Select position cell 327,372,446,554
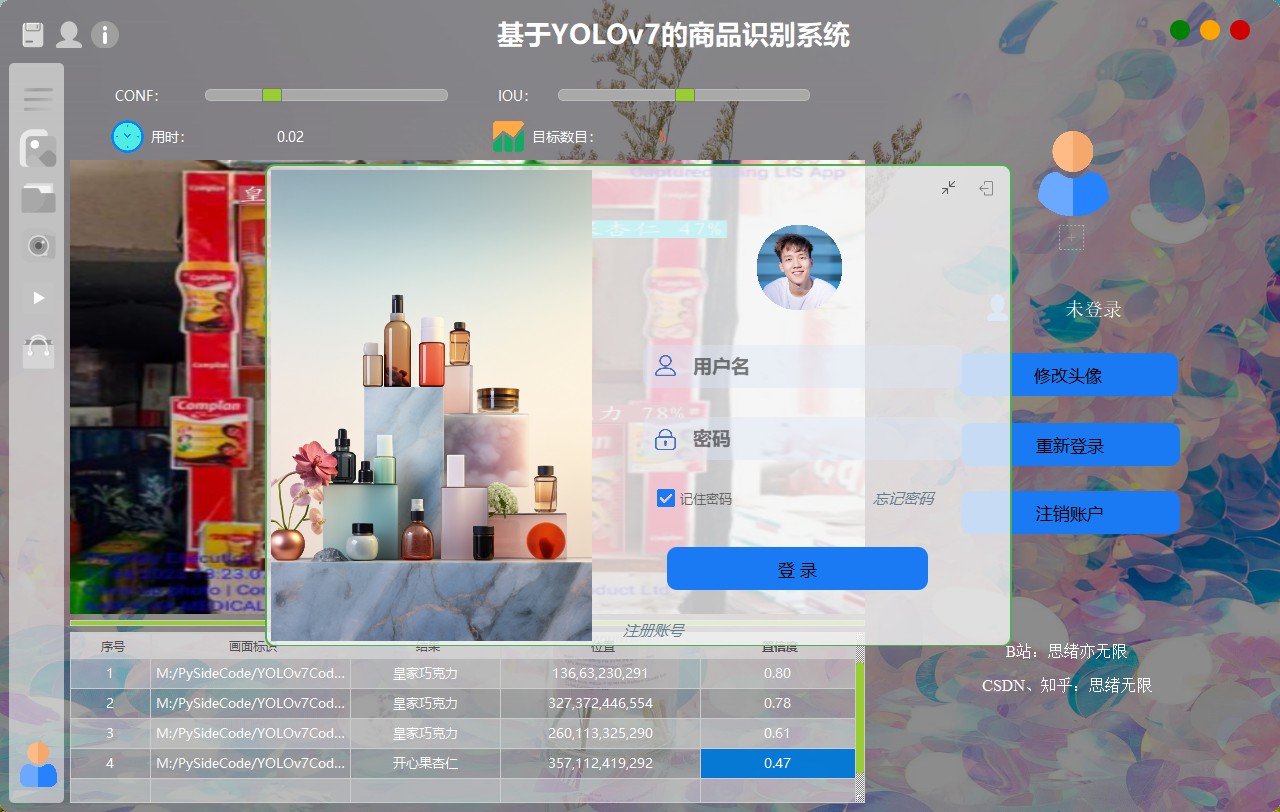Screen dimensions: 1280x812 [x=600, y=703]
